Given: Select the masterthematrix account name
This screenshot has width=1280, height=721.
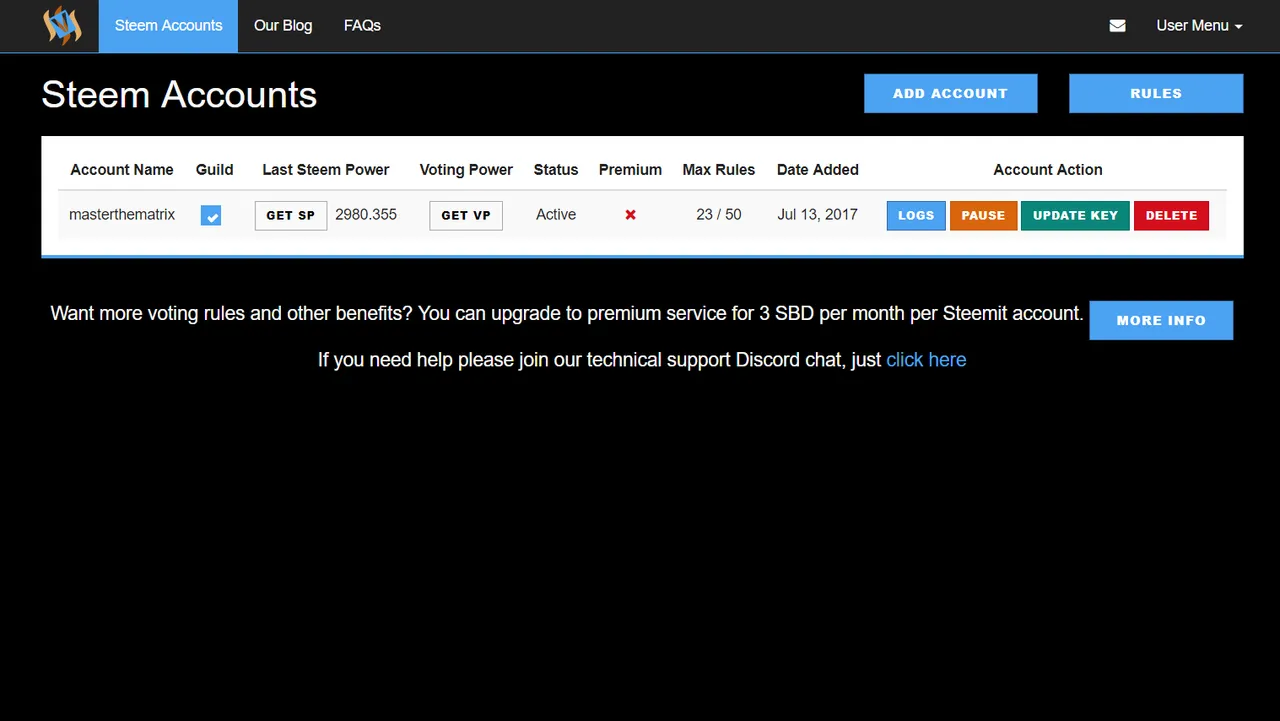Looking at the screenshot, I should tap(122, 215).
